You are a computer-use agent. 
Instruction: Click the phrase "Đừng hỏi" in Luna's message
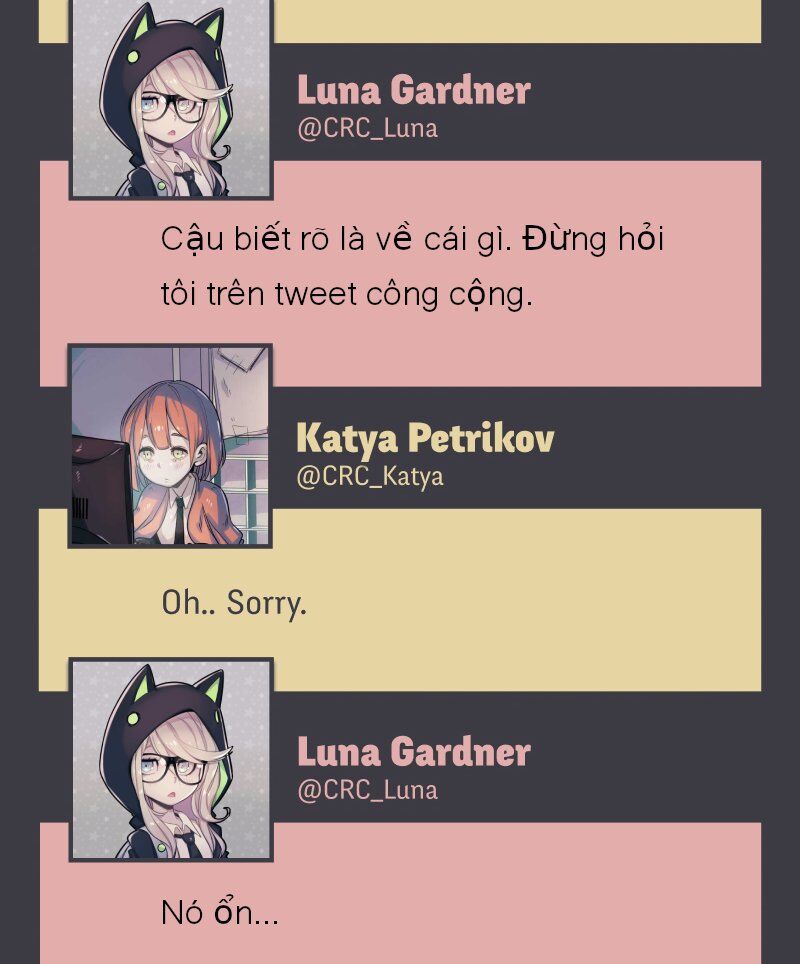pyautogui.click(x=593, y=239)
